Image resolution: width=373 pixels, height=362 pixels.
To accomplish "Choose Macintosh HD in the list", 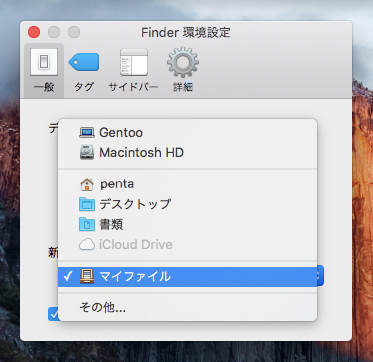I will (x=187, y=153).
